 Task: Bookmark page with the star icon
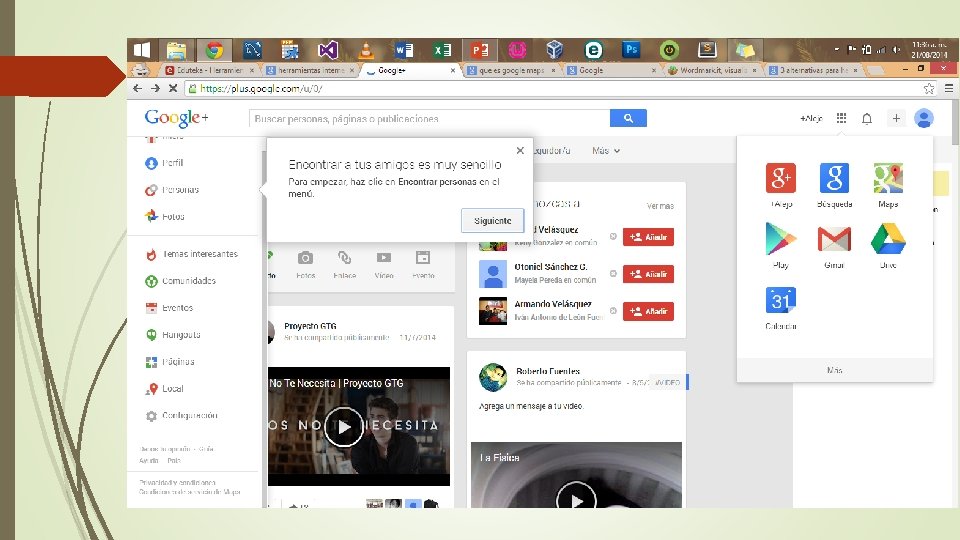[x=929, y=89]
